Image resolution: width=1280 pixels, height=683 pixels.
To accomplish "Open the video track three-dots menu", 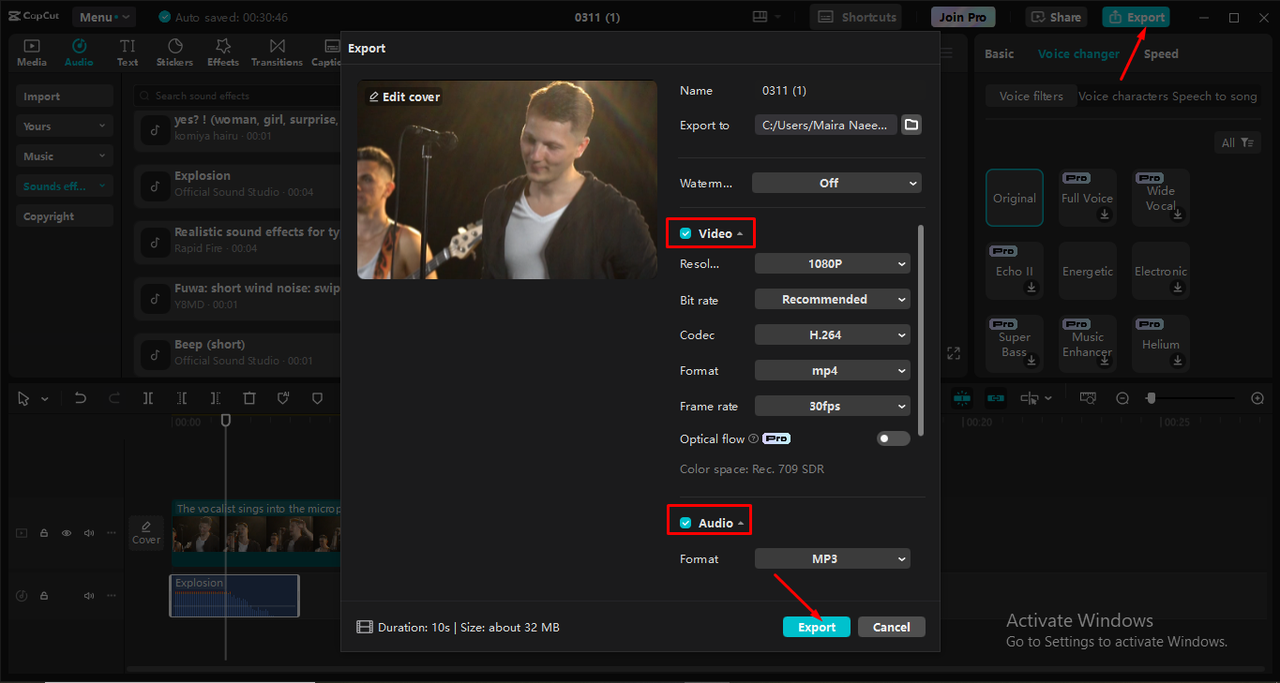I will click(111, 533).
